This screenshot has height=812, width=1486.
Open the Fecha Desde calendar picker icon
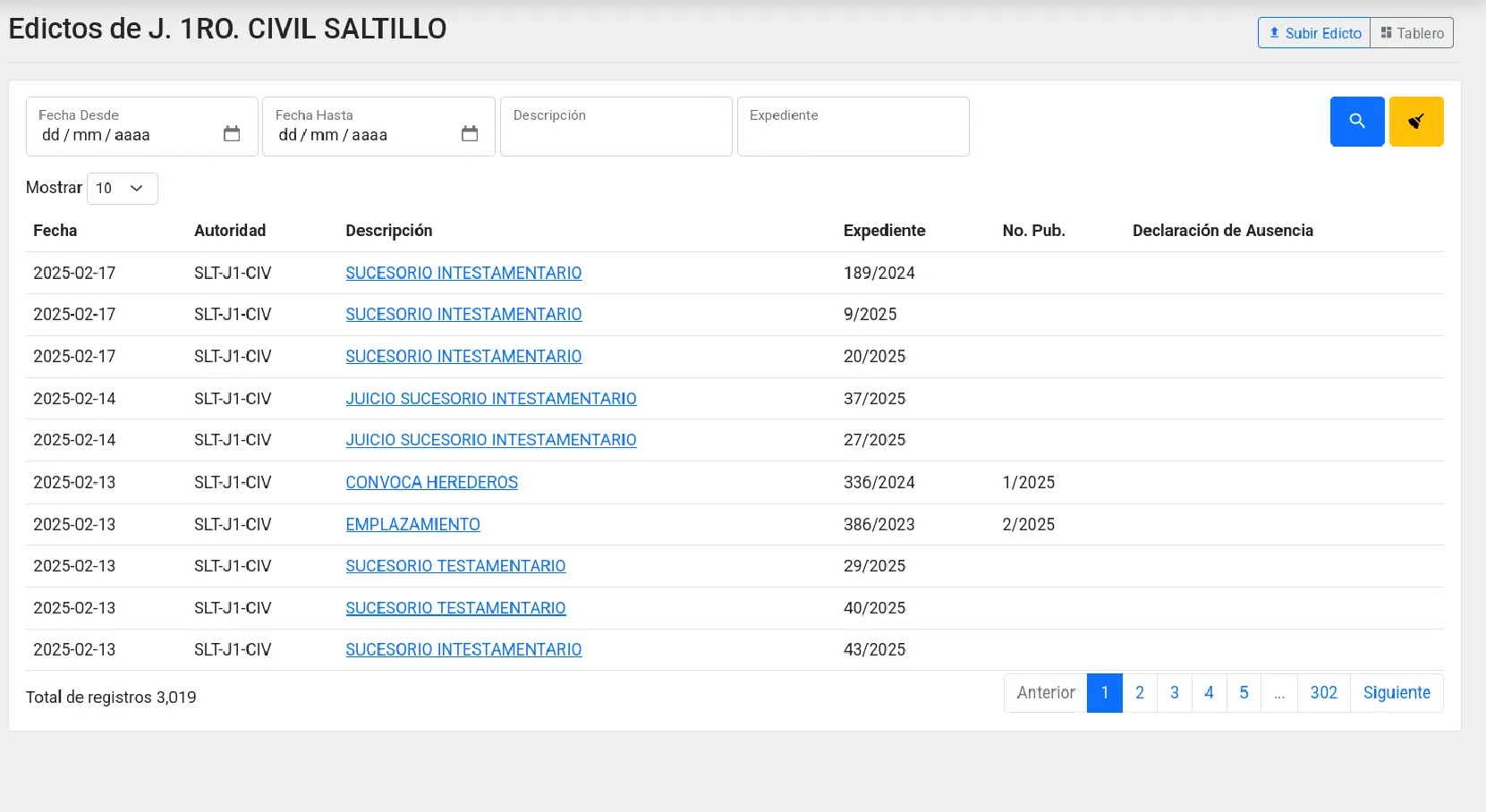(x=232, y=134)
